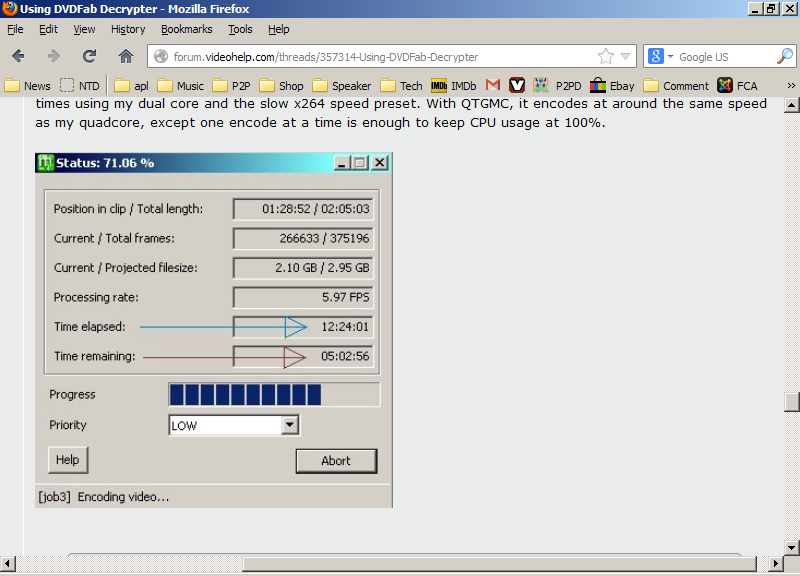The height and width of the screenshot is (576, 800).
Task: Click the search magnifier icon
Action: pos(785,56)
